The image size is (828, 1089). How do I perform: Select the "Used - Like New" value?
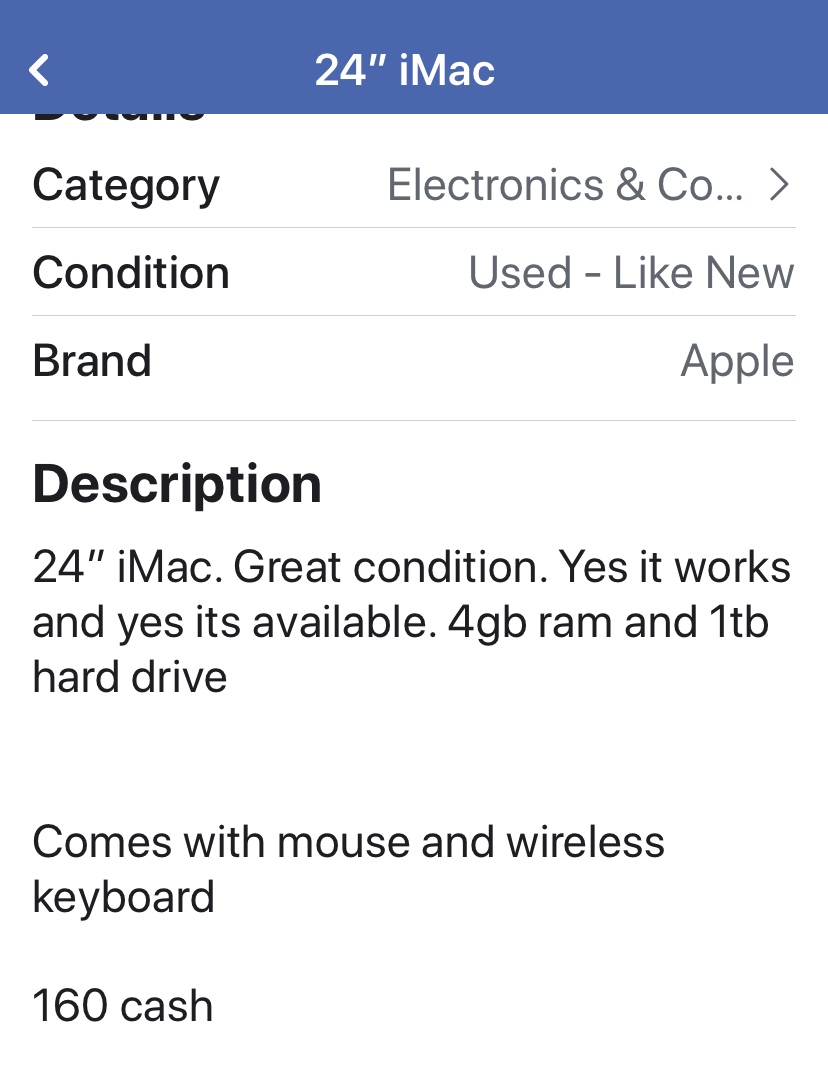631,273
